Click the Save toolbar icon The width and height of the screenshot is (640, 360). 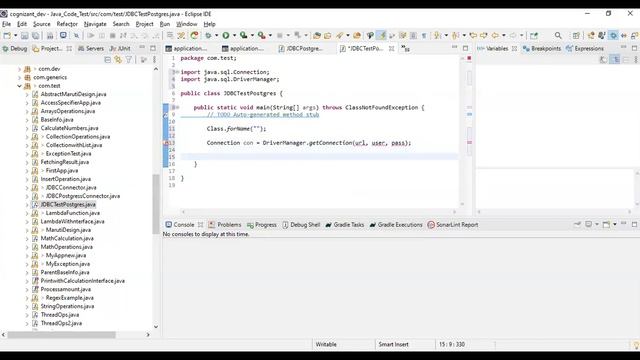click(24, 36)
